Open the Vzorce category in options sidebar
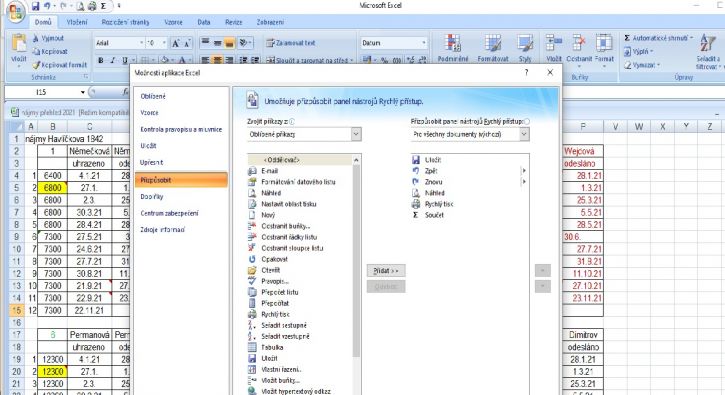Screen dimensions: 725x395 tap(149, 112)
